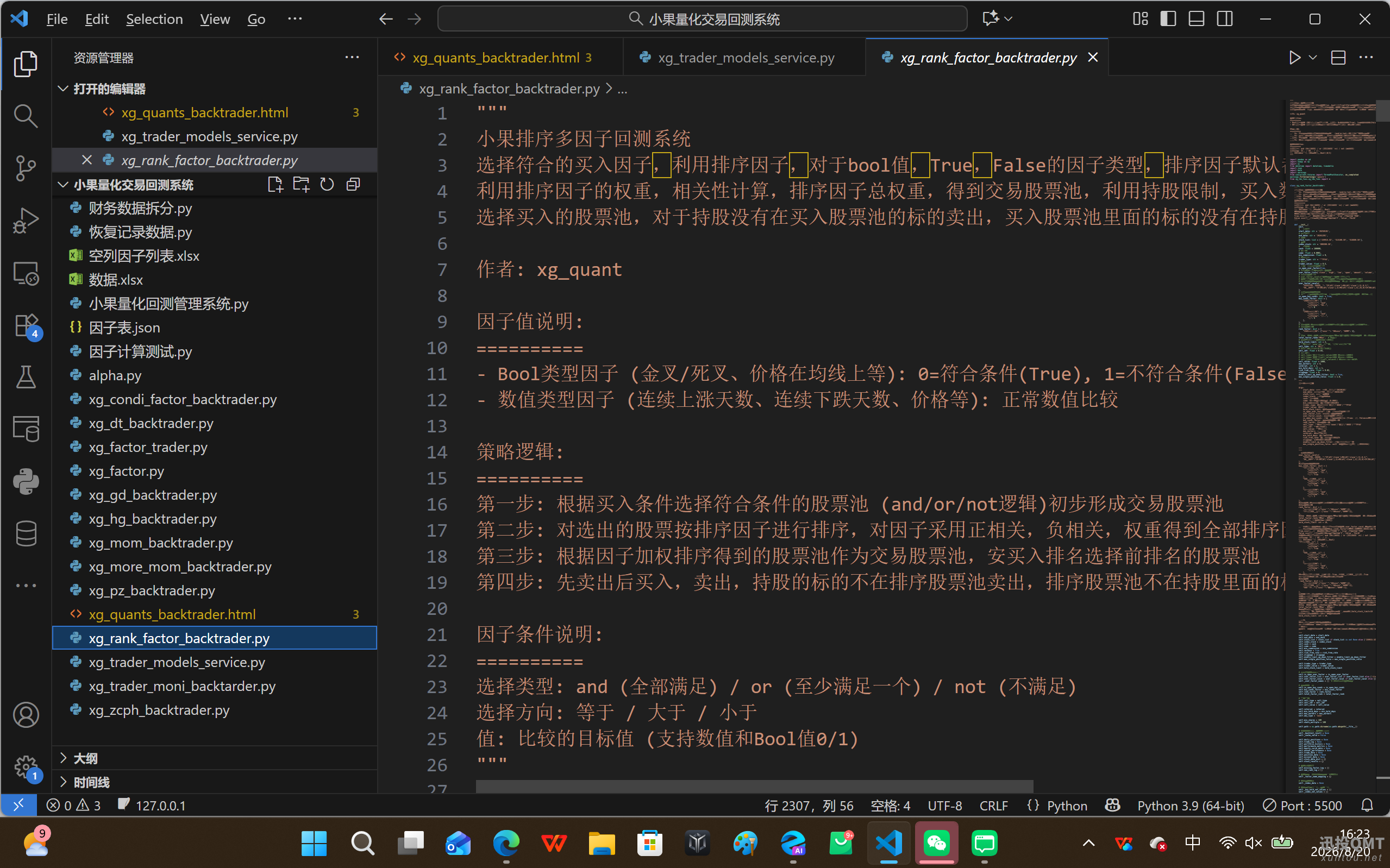Screen dimensions: 1390x868
Task: Open hidden menu items ellipsis in menu bar
Action: coord(295,19)
